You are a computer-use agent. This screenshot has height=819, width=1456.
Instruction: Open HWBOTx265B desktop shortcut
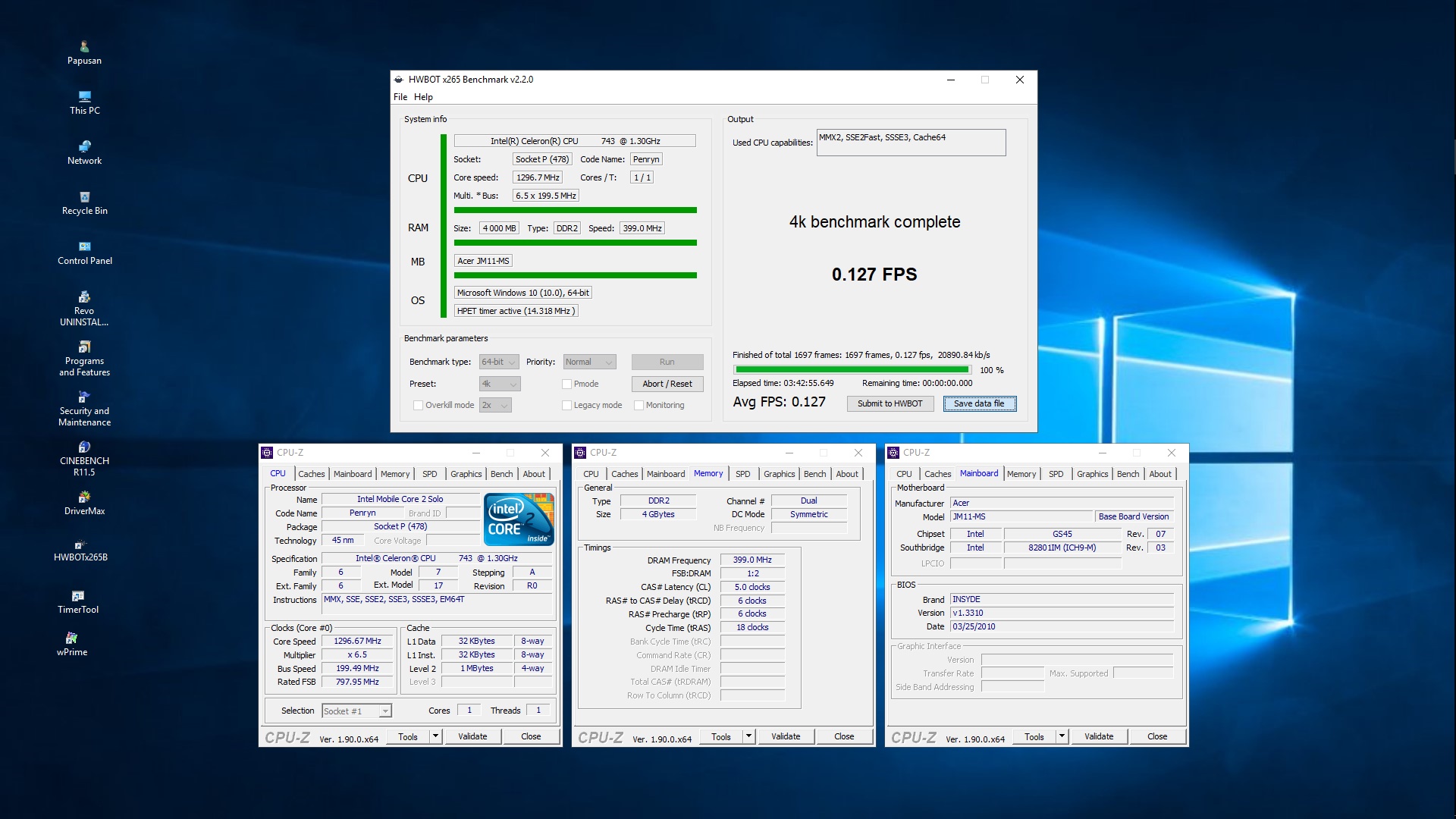point(80,551)
